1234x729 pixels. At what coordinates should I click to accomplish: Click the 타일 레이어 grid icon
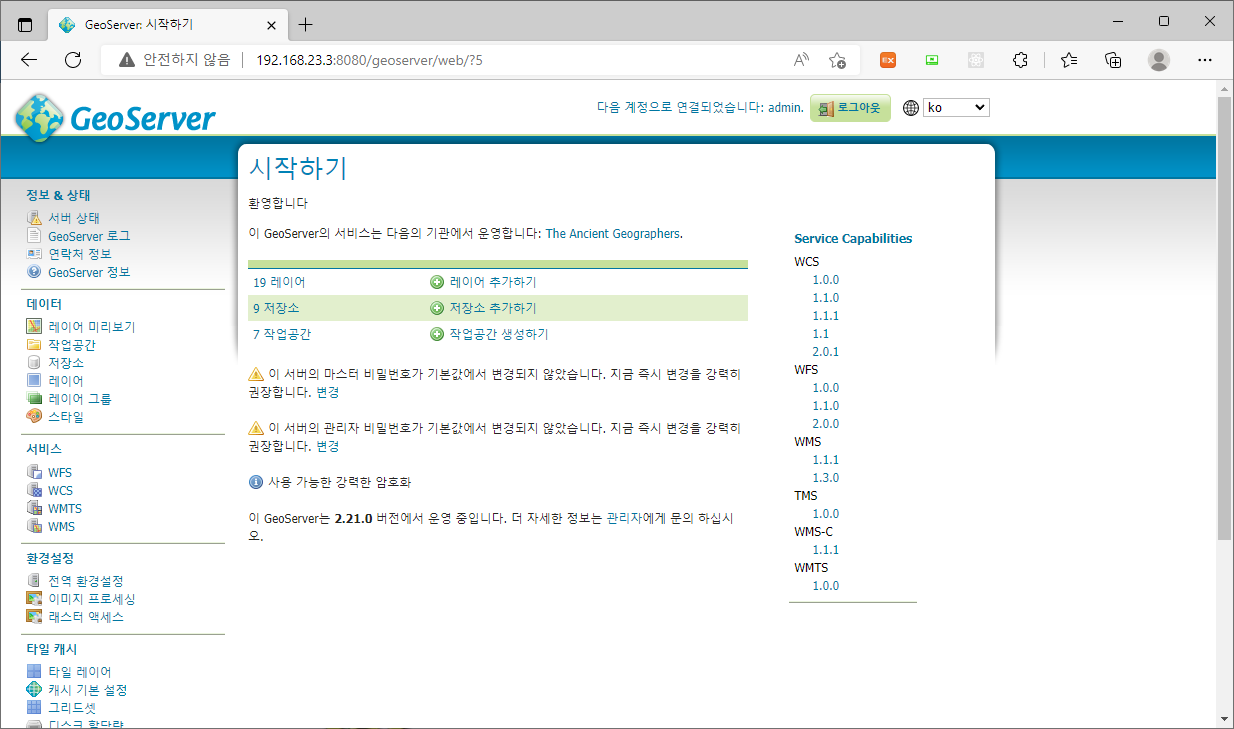click(x=34, y=672)
